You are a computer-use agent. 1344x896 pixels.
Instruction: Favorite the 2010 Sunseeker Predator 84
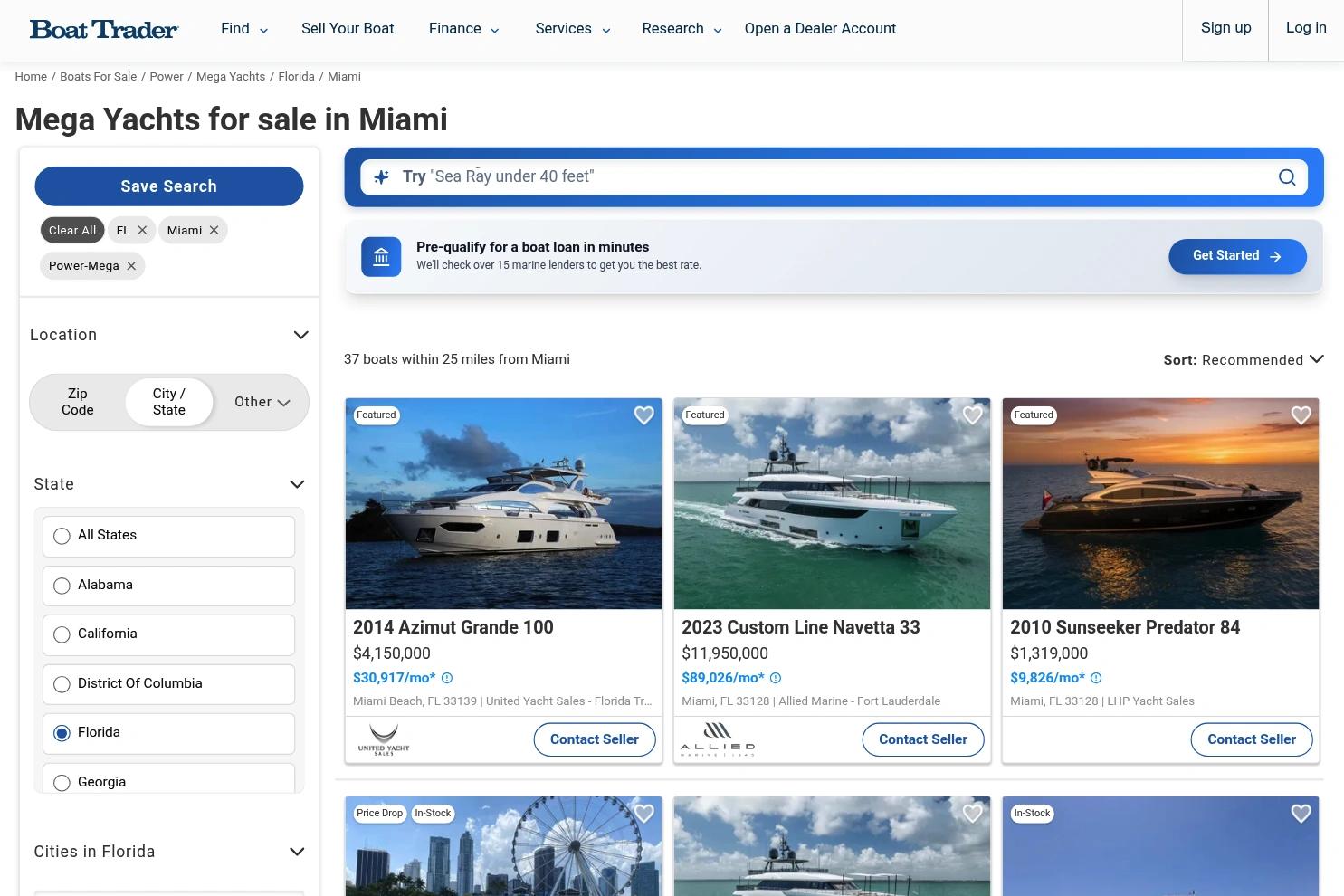click(1301, 415)
